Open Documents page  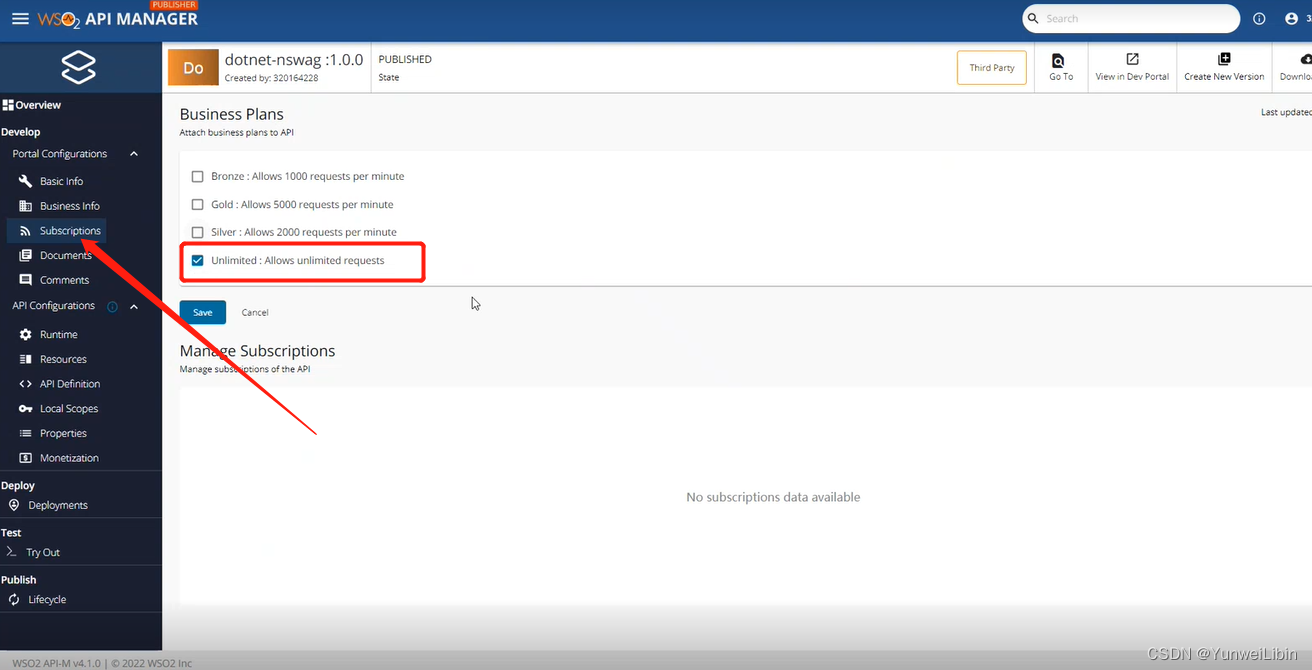(66, 255)
